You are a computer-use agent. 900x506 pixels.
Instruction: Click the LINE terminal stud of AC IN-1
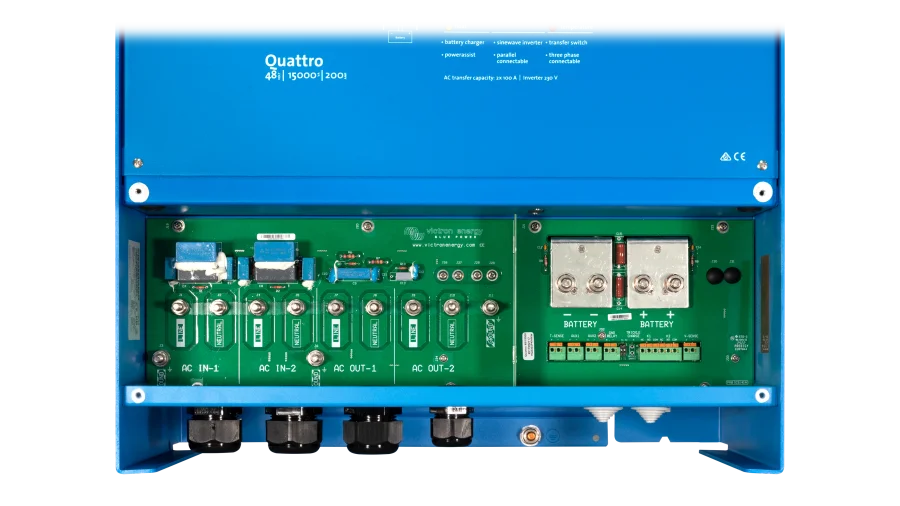[180, 308]
